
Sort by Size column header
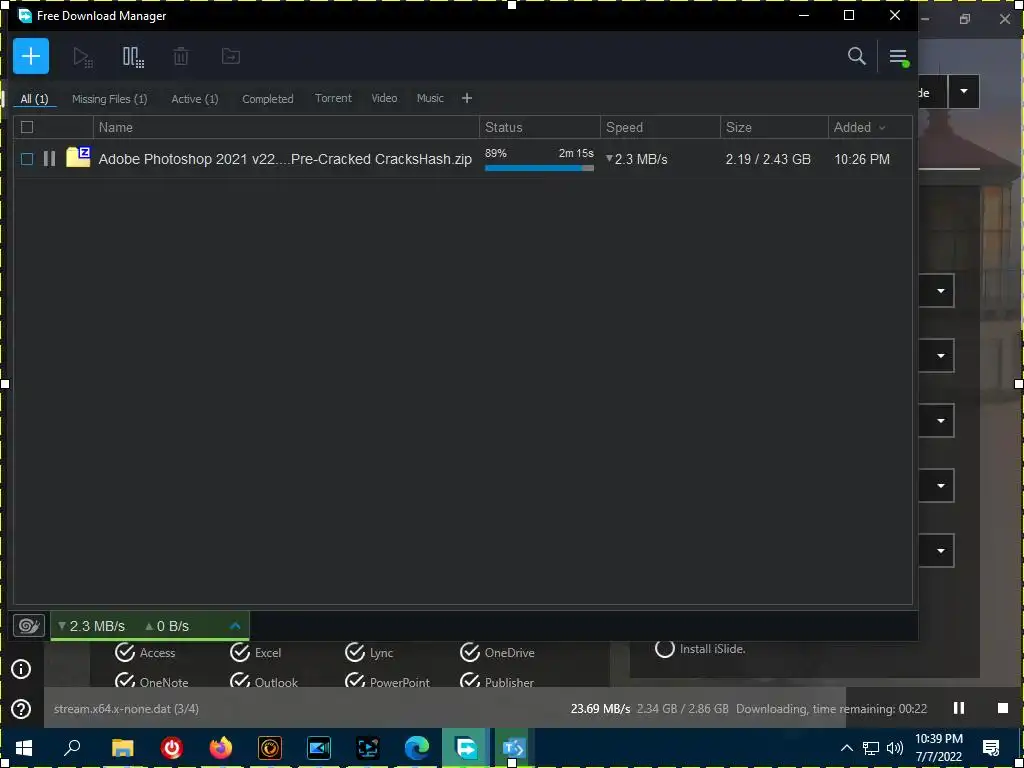pyautogui.click(x=774, y=127)
